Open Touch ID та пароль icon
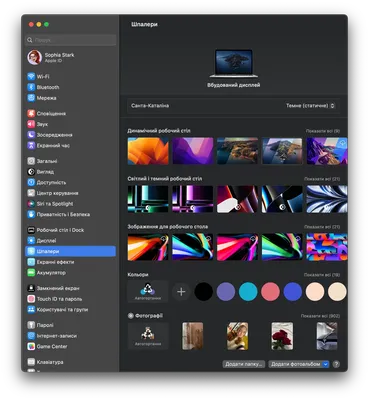This screenshot has width=369, height=400. pos(31,299)
